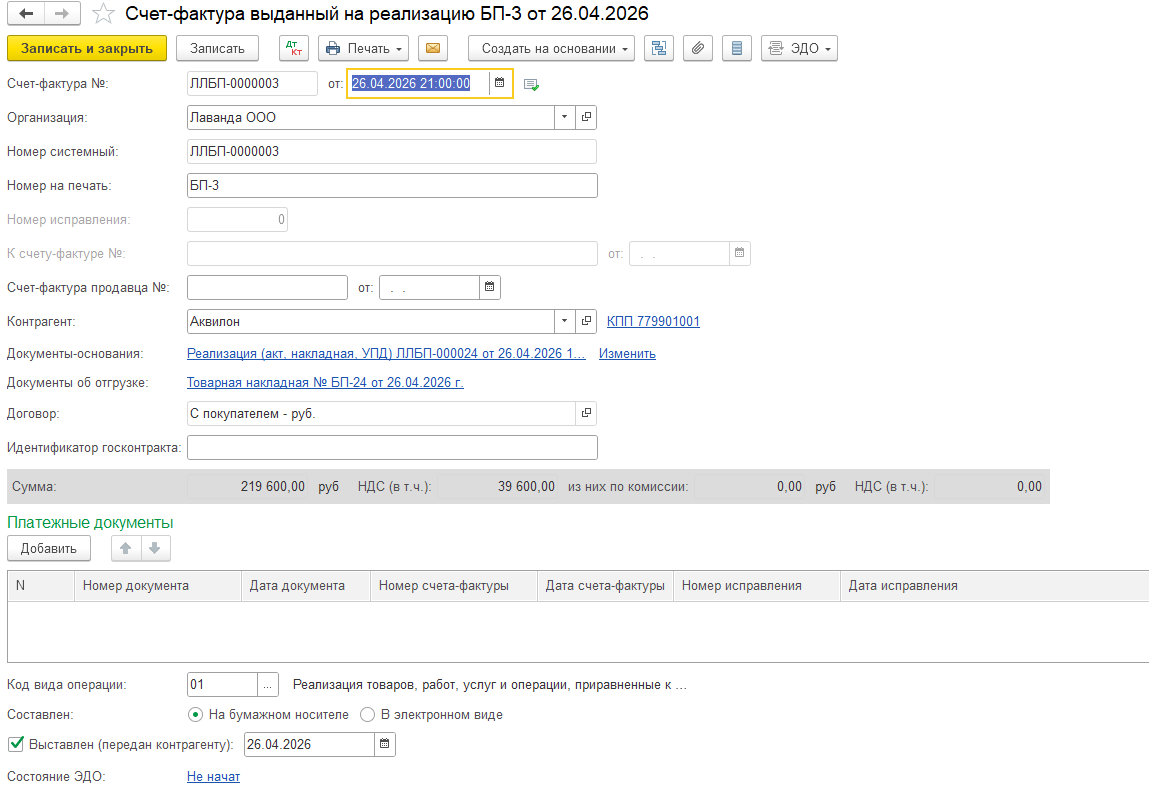The height and width of the screenshot is (794, 1149).
Task: Click the Номер системный field
Action: coord(392,152)
